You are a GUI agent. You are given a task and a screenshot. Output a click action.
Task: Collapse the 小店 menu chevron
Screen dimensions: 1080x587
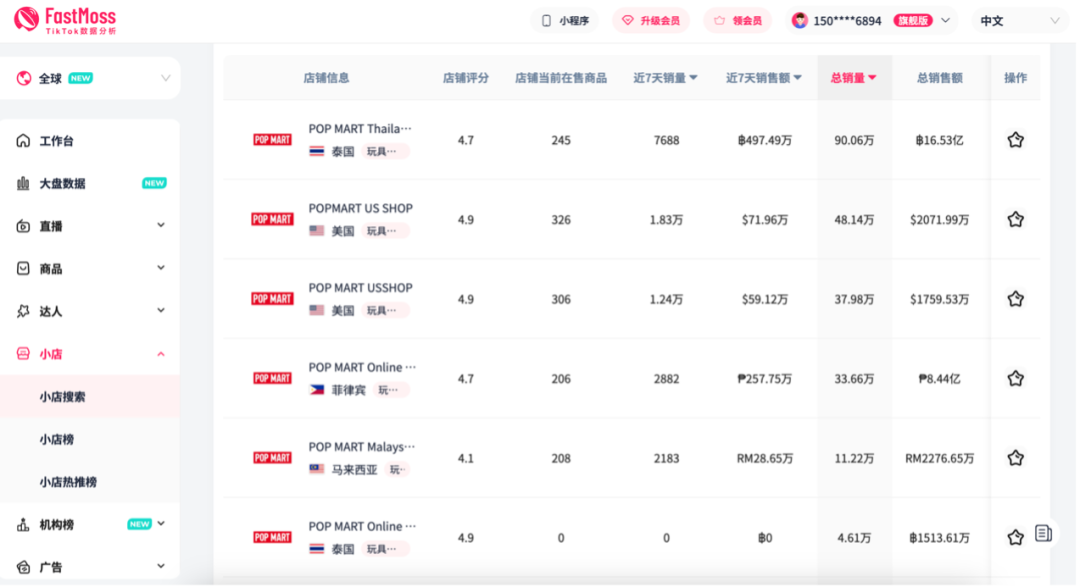(160, 354)
